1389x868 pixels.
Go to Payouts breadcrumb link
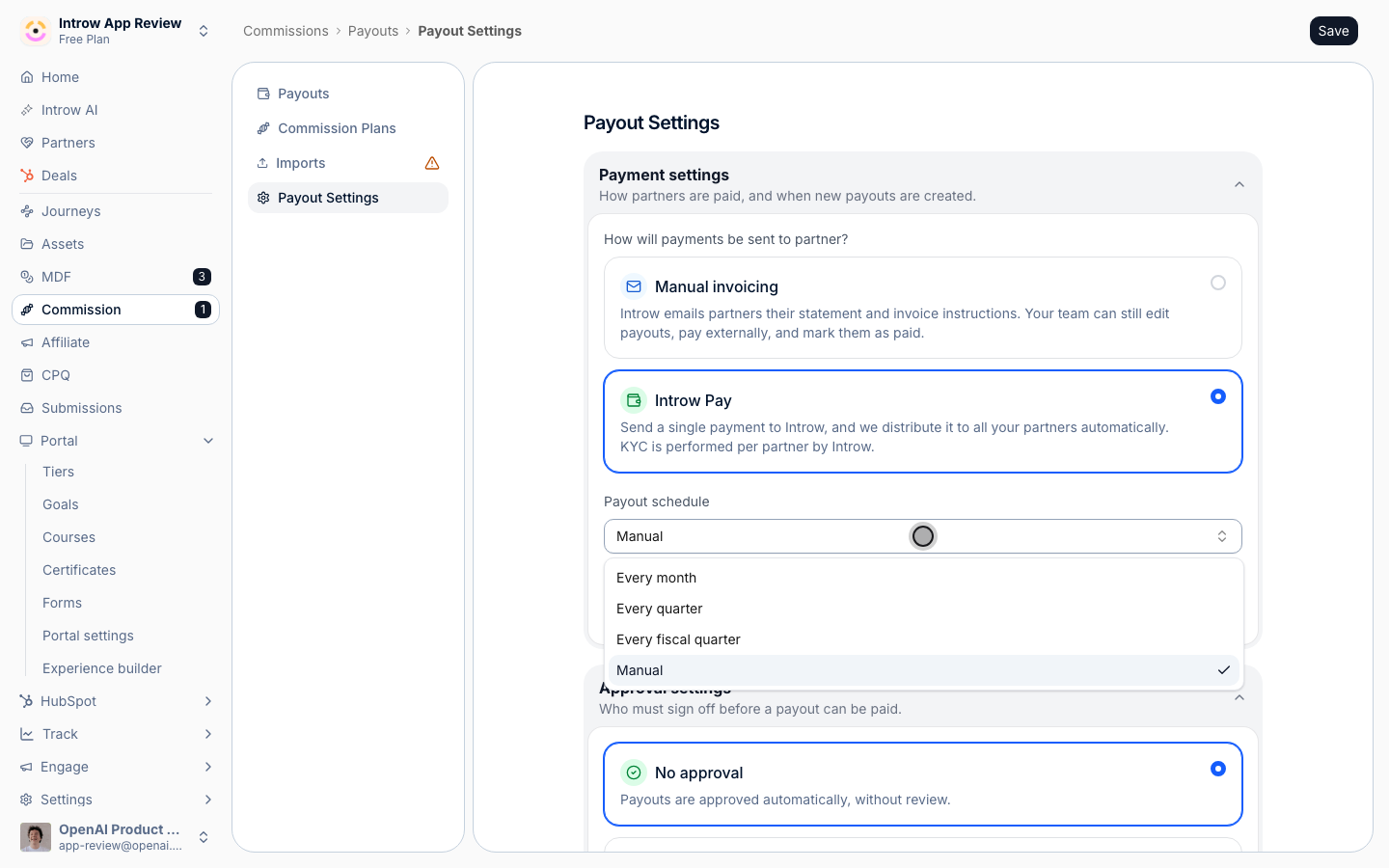[373, 31]
